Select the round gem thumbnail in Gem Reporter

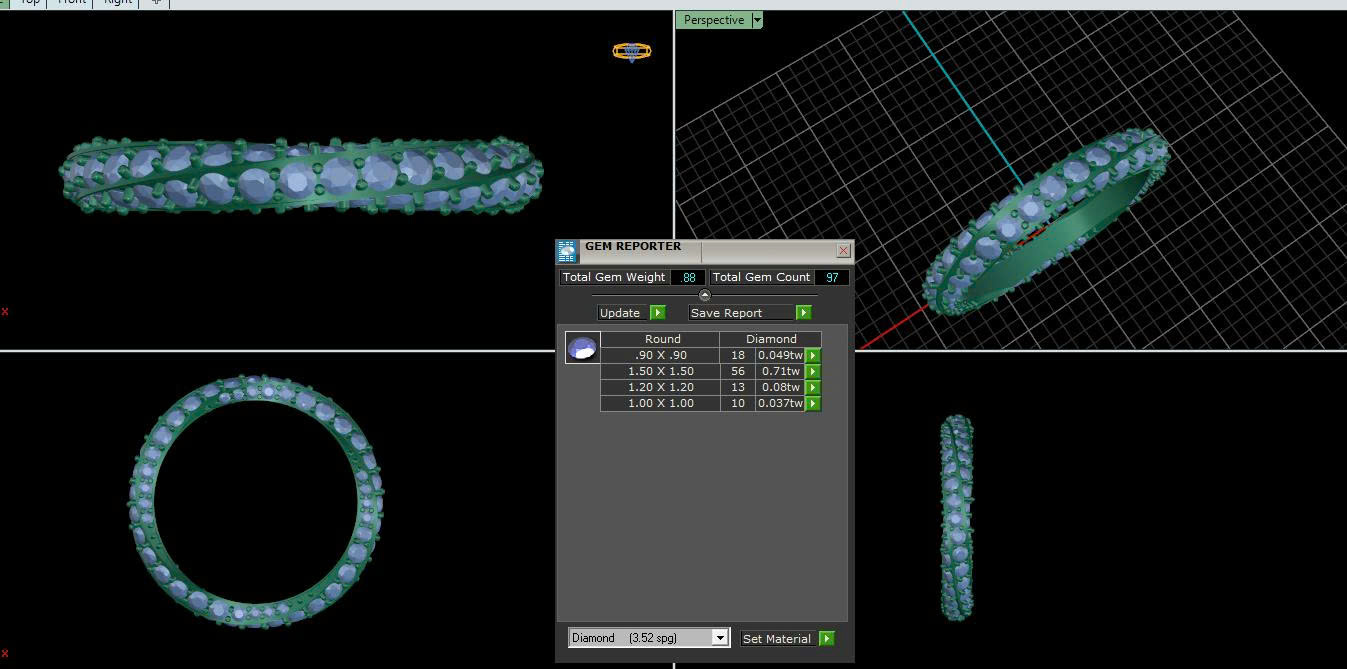[x=583, y=348]
